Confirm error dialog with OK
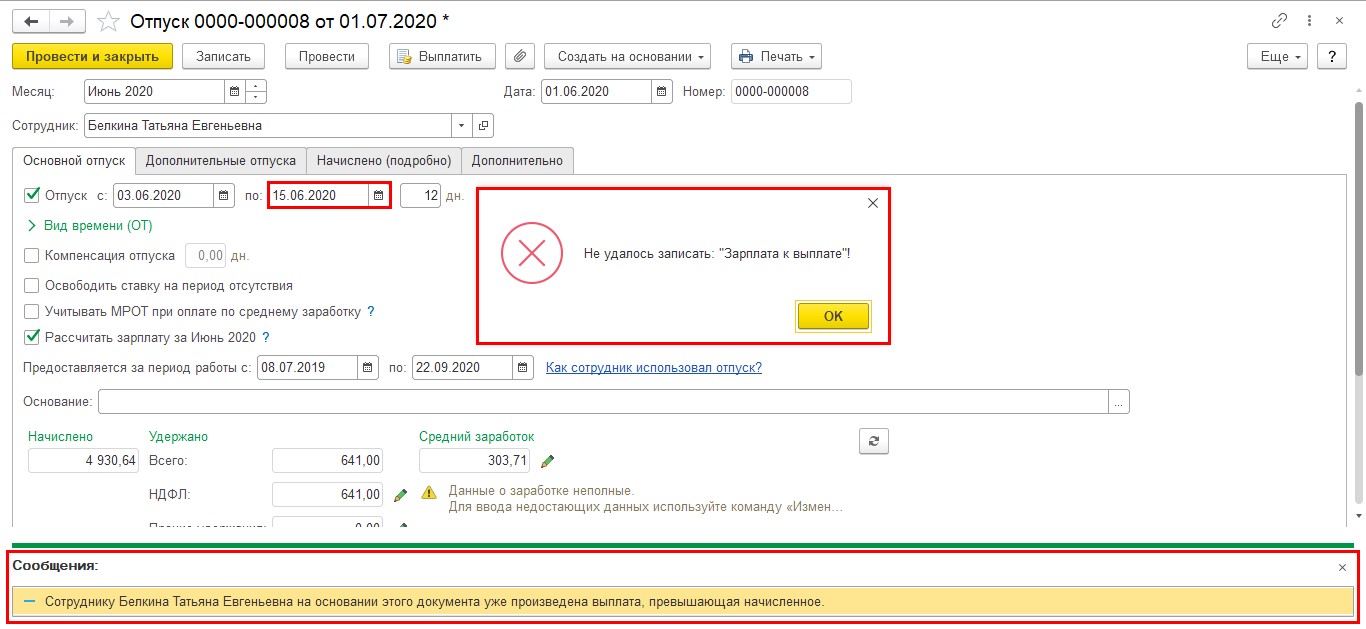1366x629 pixels. tap(833, 316)
